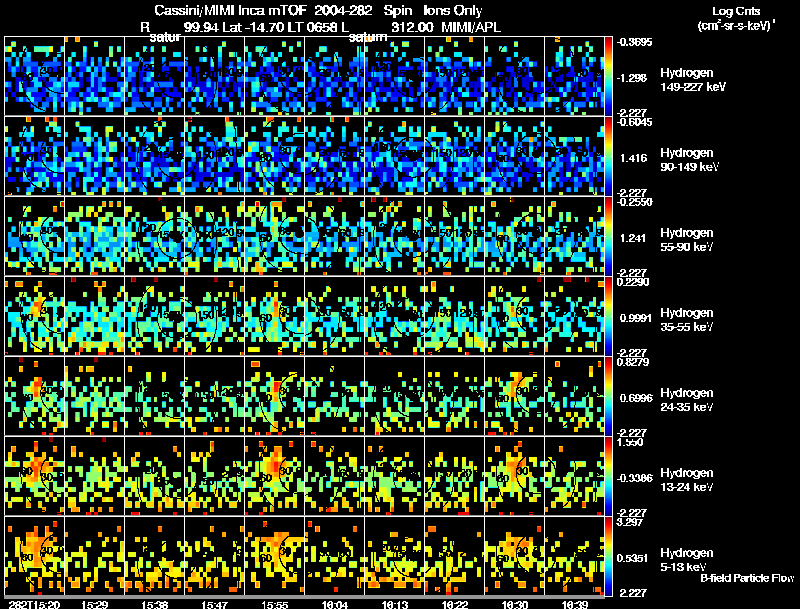
Task: Click the '1.416' color scale value
Action: click(x=633, y=158)
